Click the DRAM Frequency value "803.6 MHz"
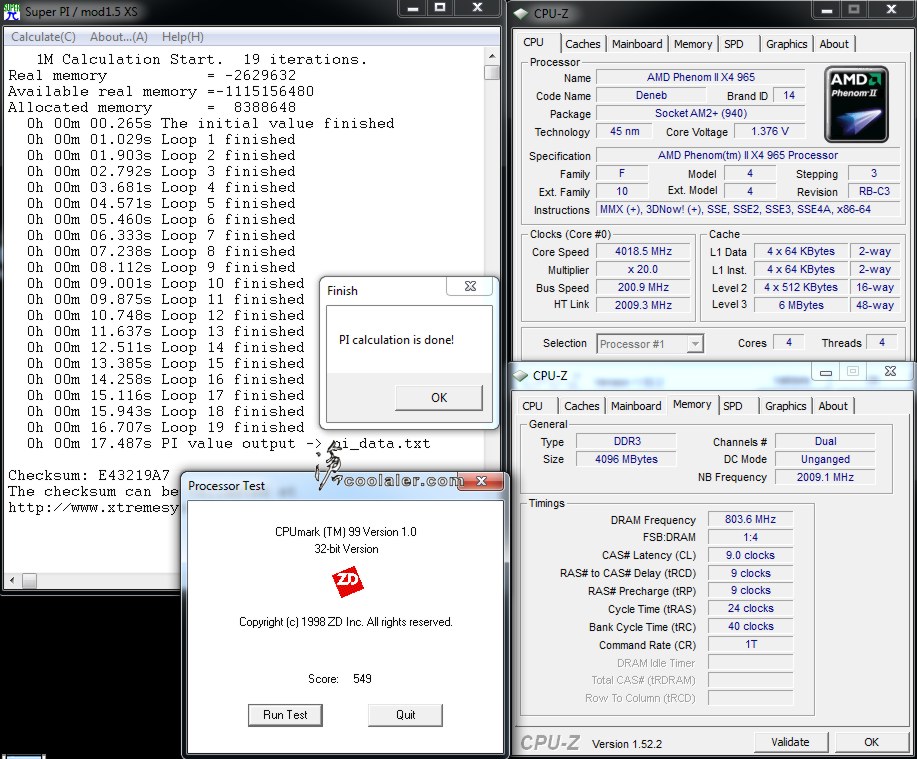Screen dimensions: 917x759 750,519
